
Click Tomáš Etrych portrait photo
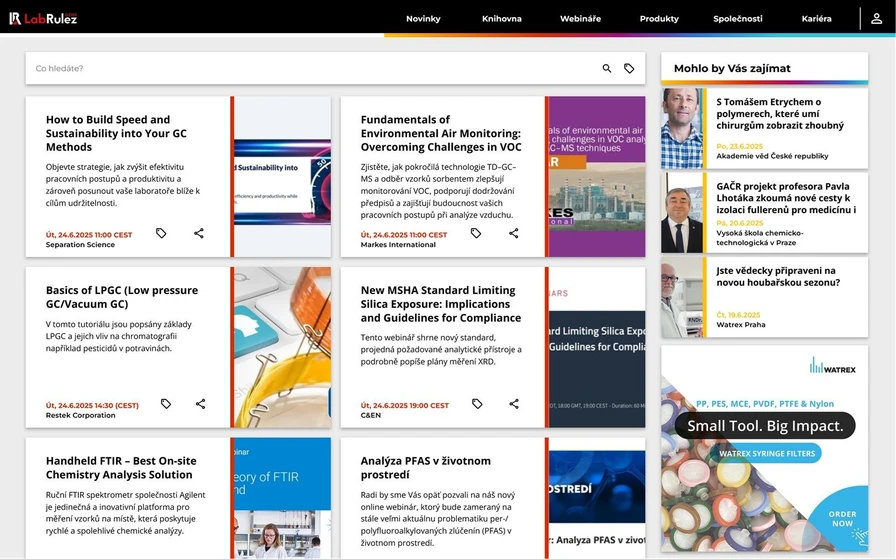coord(682,128)
